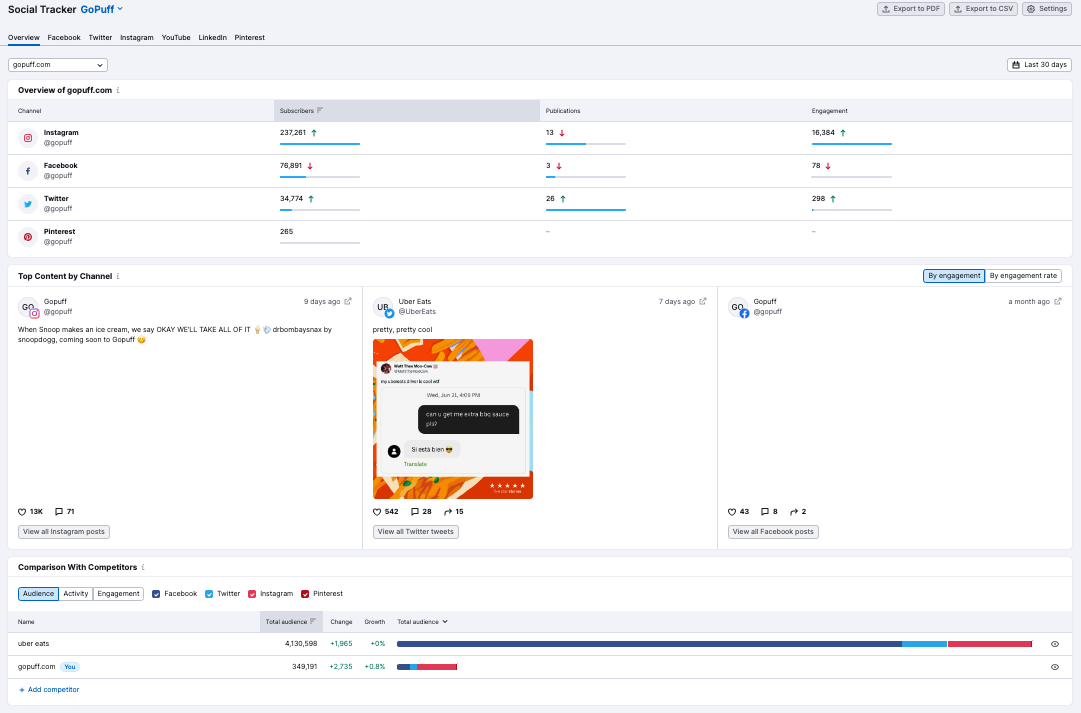Click the comment icon showing 71 comments
Screen dimensions: 1081x713
point(59,512)
